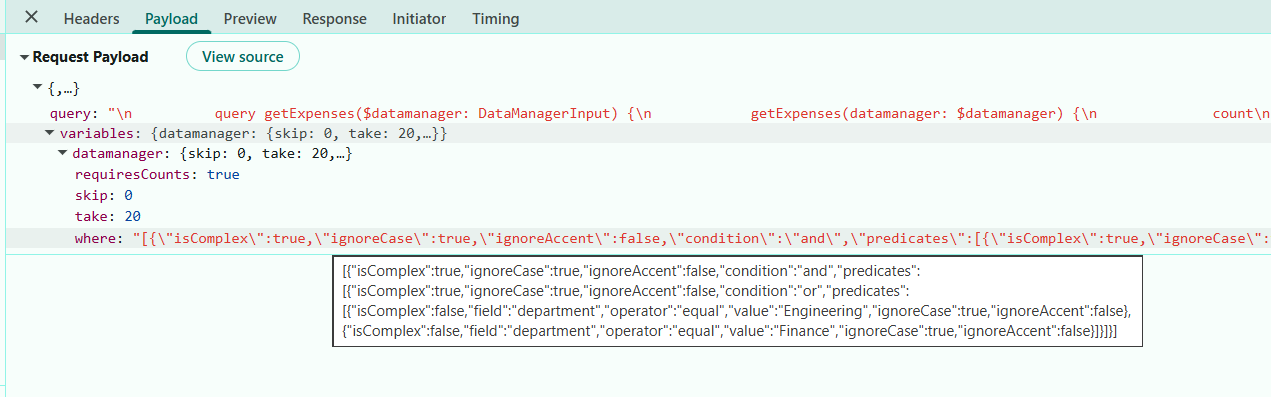Click the View source button
This screenshot has height=397, width=1271.
pyautogui.click(x=243, y=57)
